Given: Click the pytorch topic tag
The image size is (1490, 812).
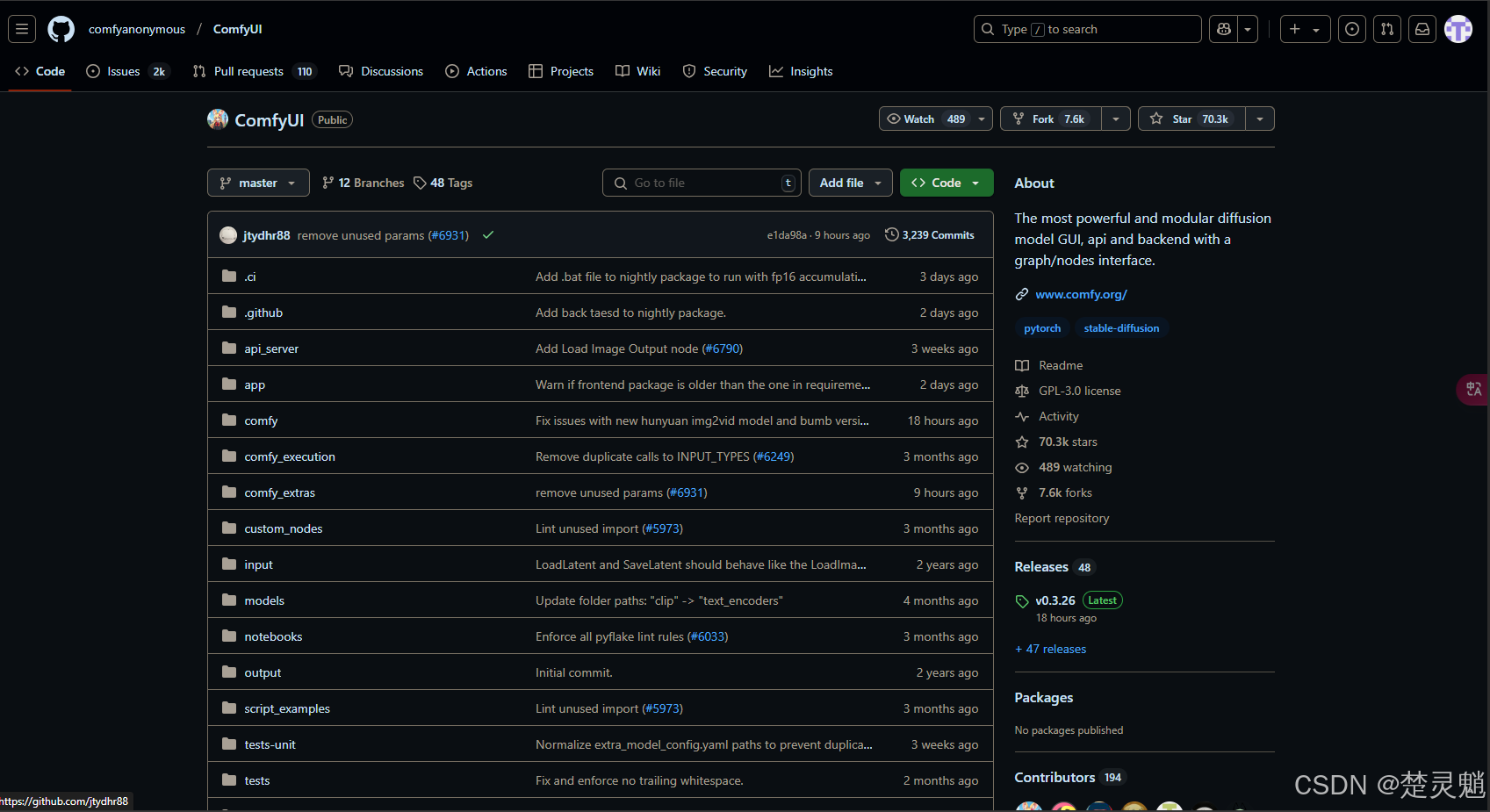Looking at the screenshot, I should 1042,328.
